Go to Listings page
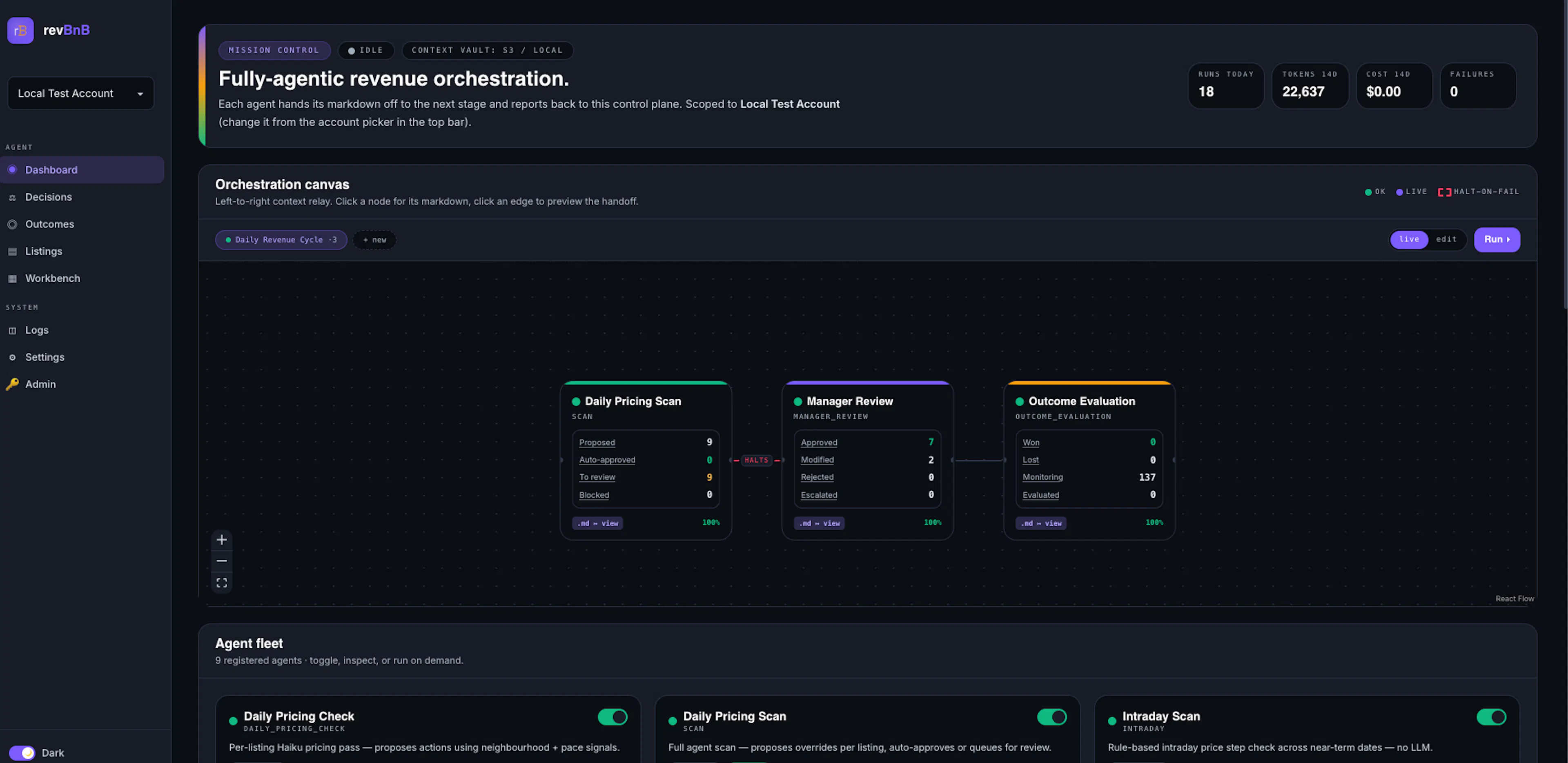 point(82,251)
